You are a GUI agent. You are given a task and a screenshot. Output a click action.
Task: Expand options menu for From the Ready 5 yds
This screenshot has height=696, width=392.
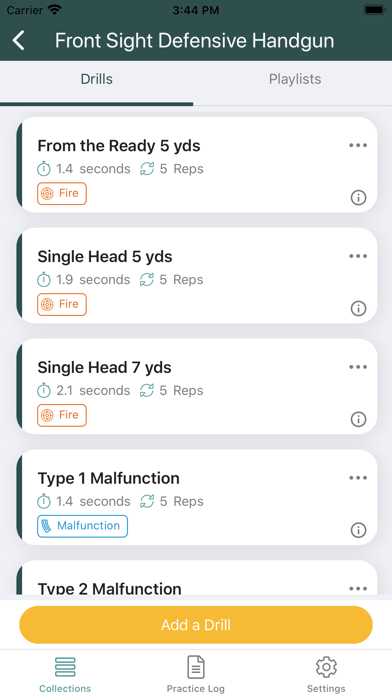[x=358, y=145]
